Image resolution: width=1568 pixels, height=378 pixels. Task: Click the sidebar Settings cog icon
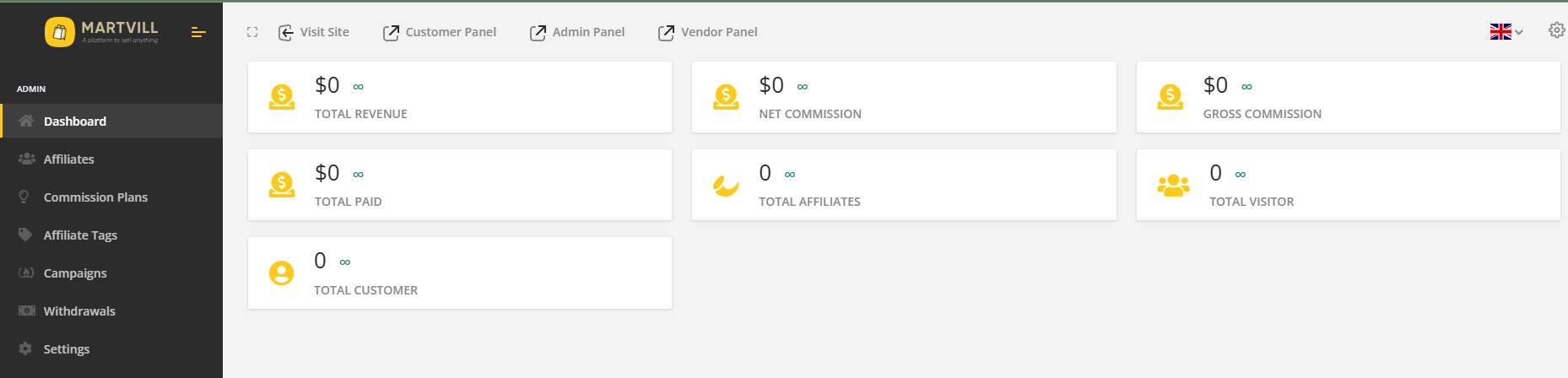pyautogui.click(x=25, y=348)
